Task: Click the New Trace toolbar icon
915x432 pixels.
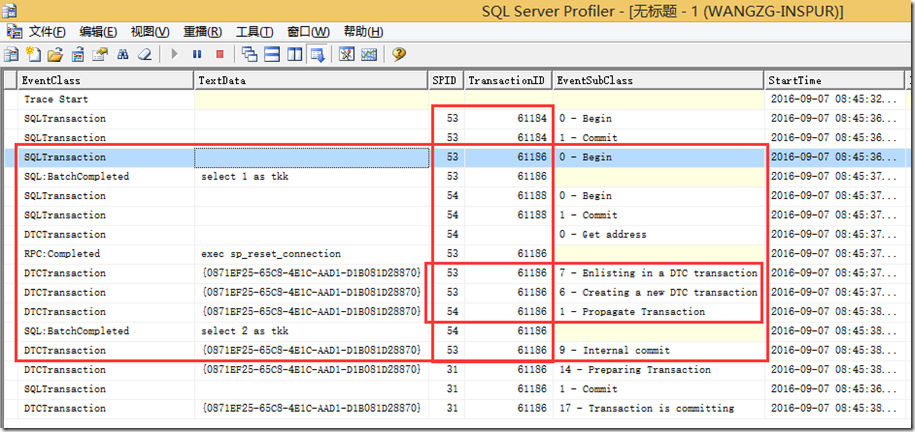Action: click(11, 54)
